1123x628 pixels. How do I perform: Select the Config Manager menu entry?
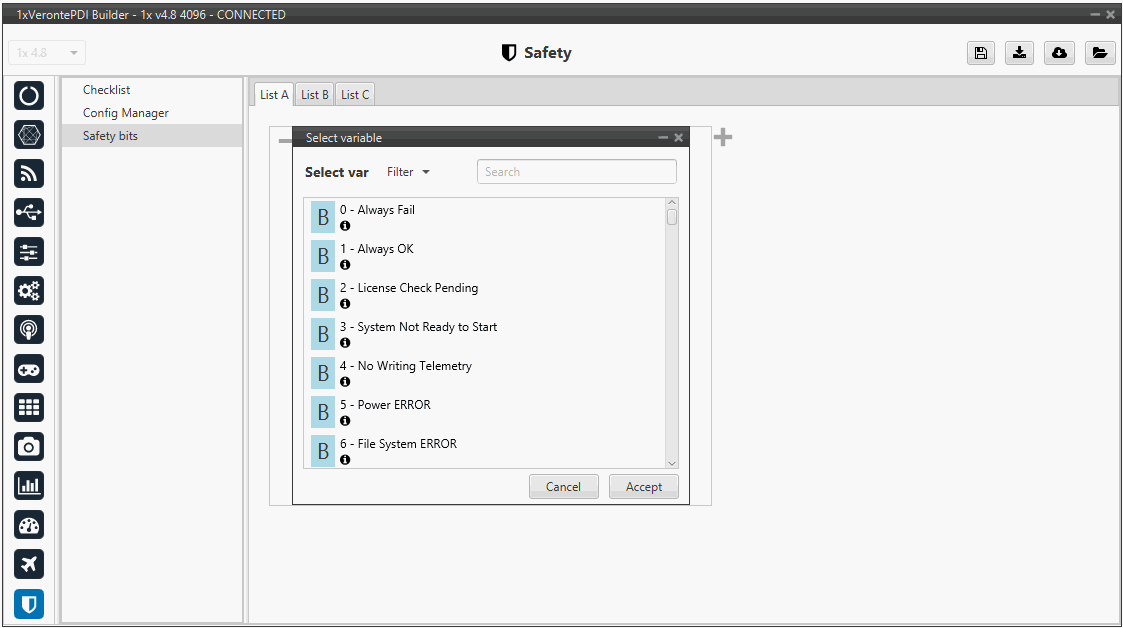(126, 113)
